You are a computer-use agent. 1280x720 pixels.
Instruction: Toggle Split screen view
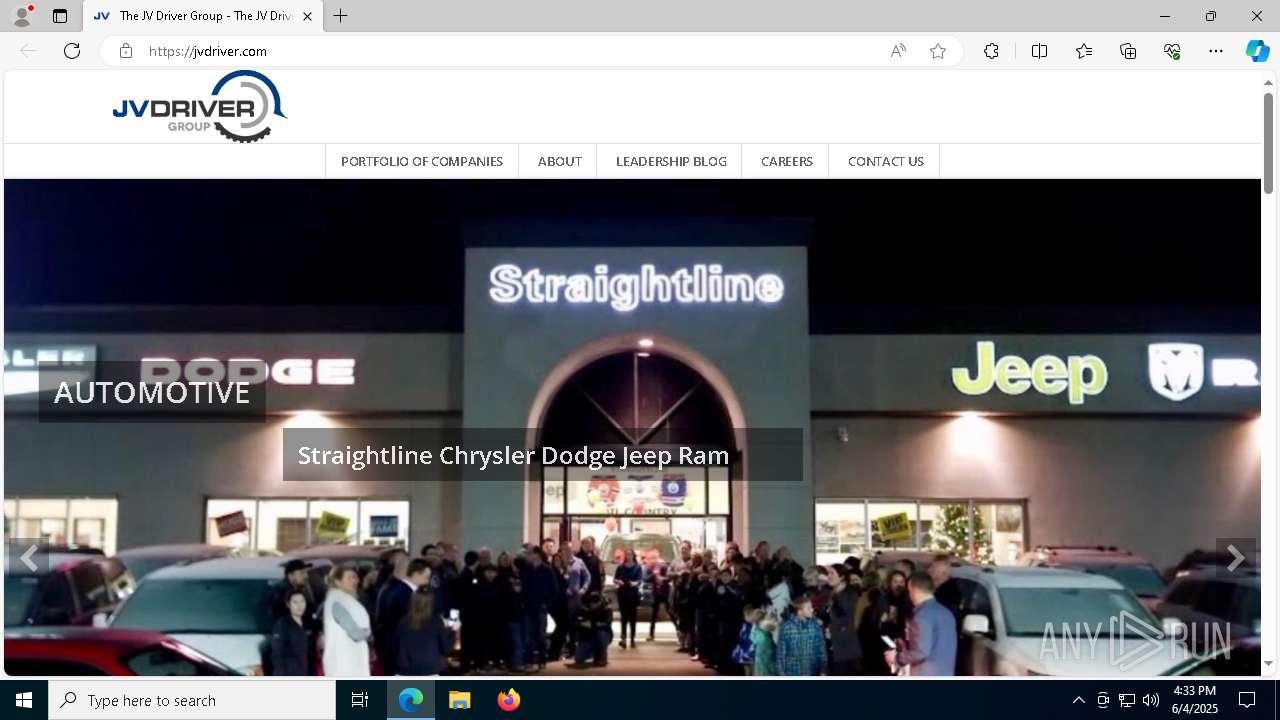[x=1039, y=51]
